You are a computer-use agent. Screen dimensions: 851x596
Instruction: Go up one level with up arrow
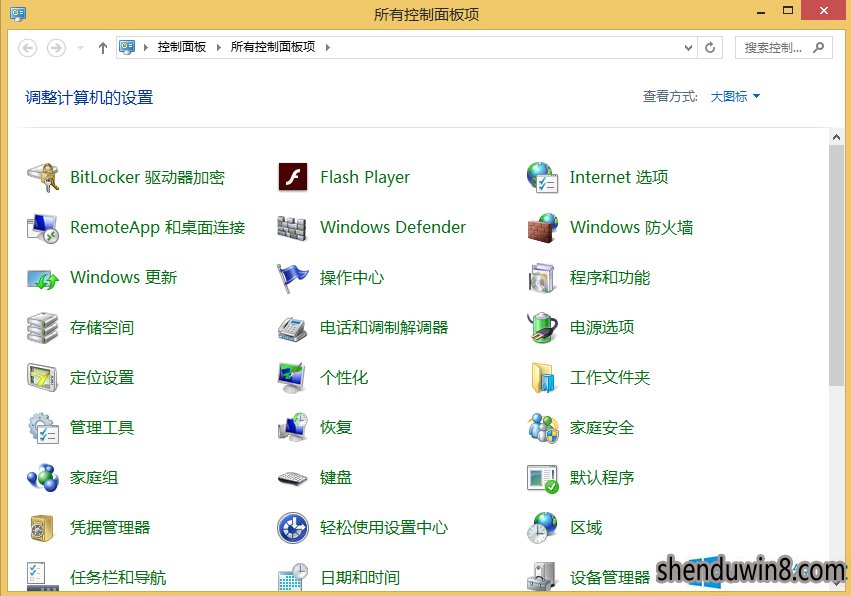103,48
